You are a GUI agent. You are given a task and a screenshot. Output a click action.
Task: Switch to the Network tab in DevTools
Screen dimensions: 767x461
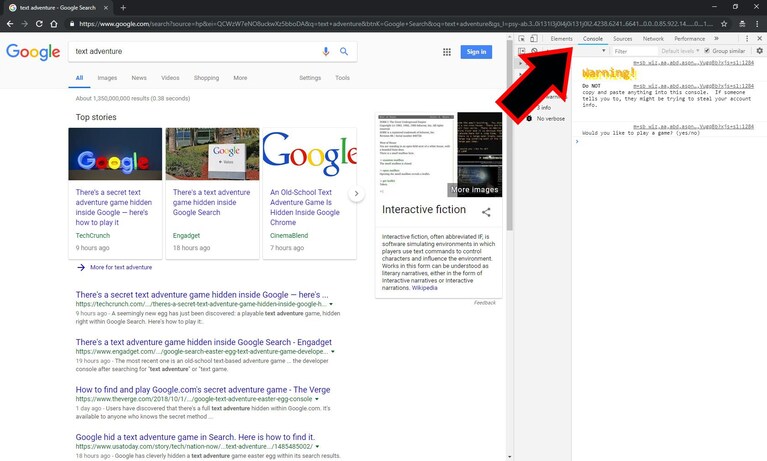pyautogui.click(x=653, y=39)
